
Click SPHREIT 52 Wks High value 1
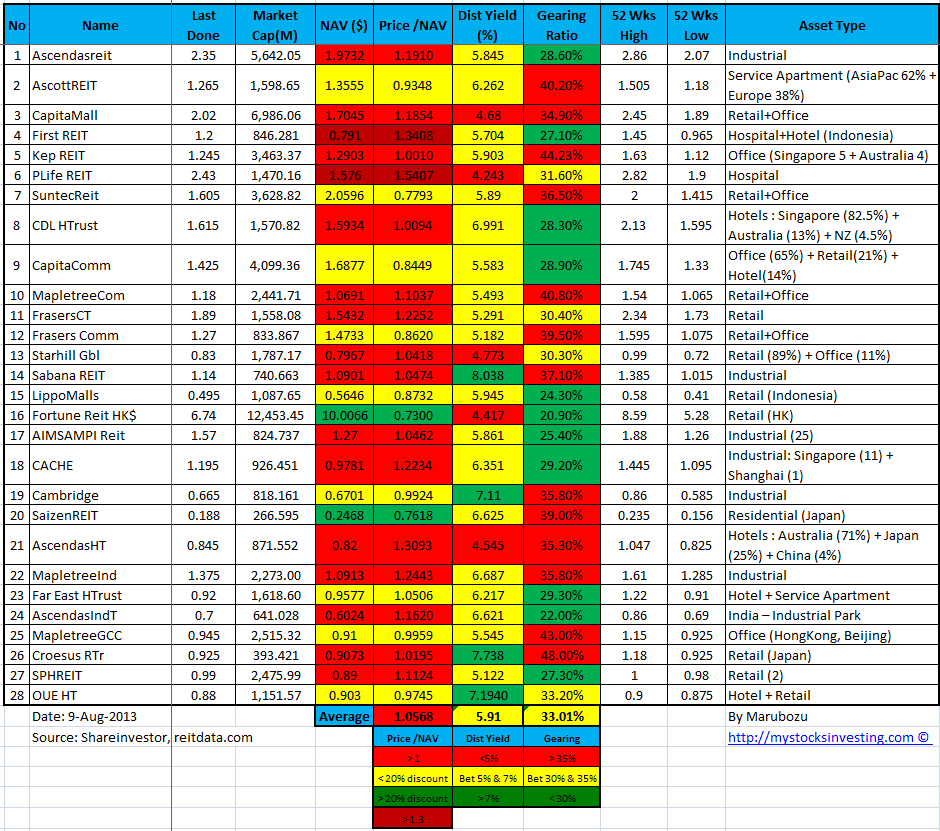coord(634,675)
